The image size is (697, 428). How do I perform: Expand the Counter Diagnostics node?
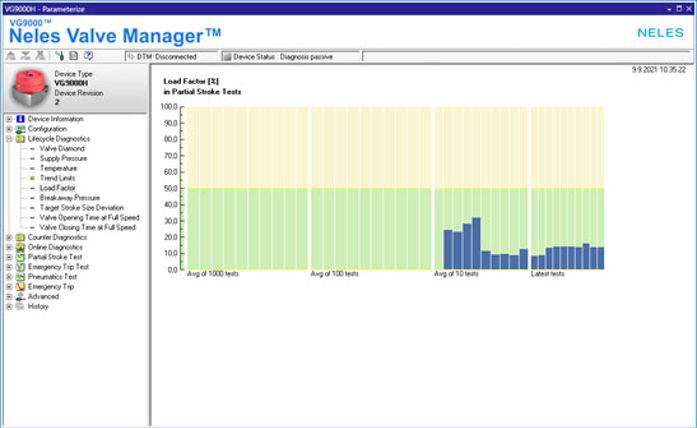click(9, 237)
